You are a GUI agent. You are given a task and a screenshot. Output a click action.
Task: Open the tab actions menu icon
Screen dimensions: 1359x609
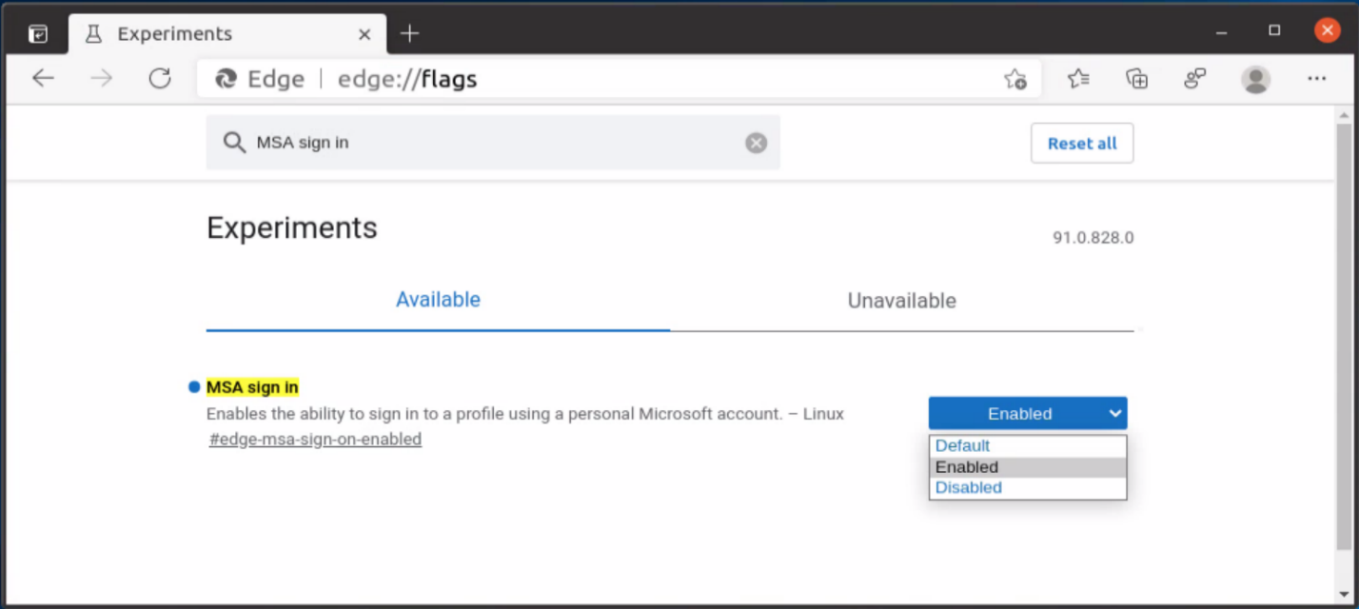(x=38, y=31)
